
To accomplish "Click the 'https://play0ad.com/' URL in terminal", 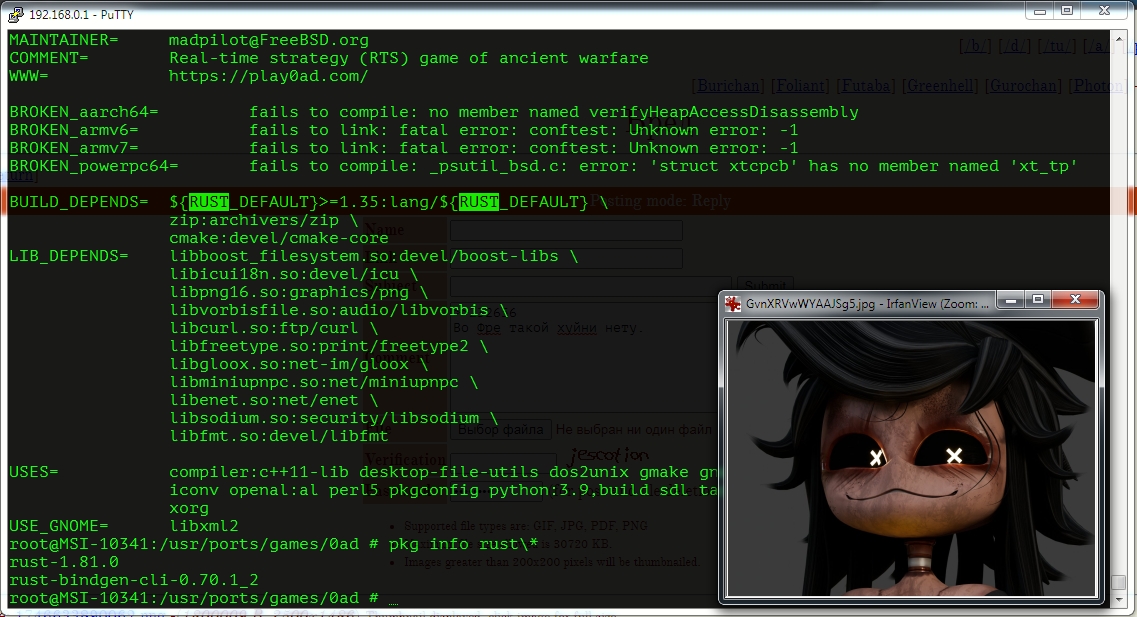I will (x=269, y=76).
